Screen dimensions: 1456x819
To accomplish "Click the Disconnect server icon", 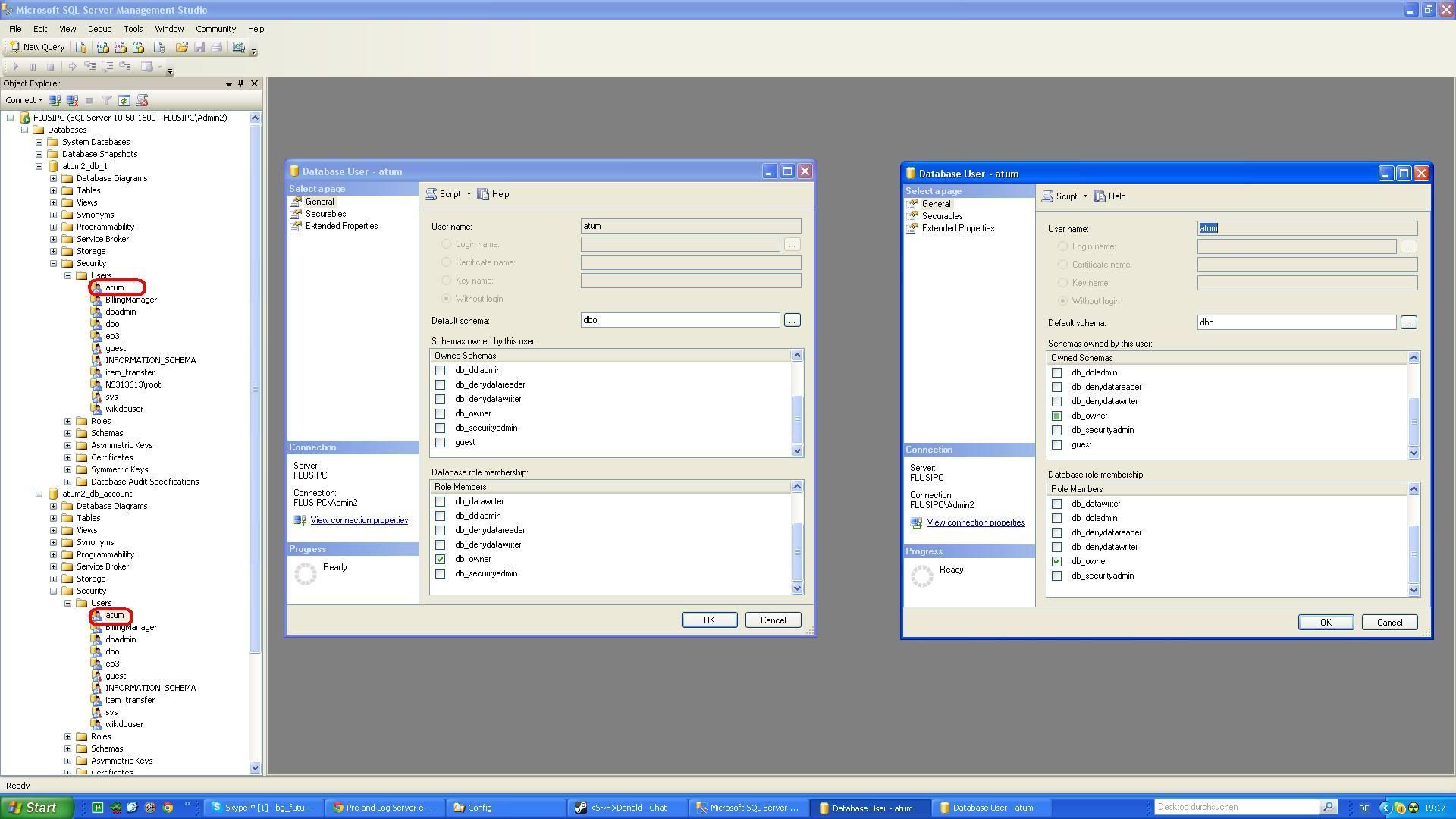I will point(72,100).
